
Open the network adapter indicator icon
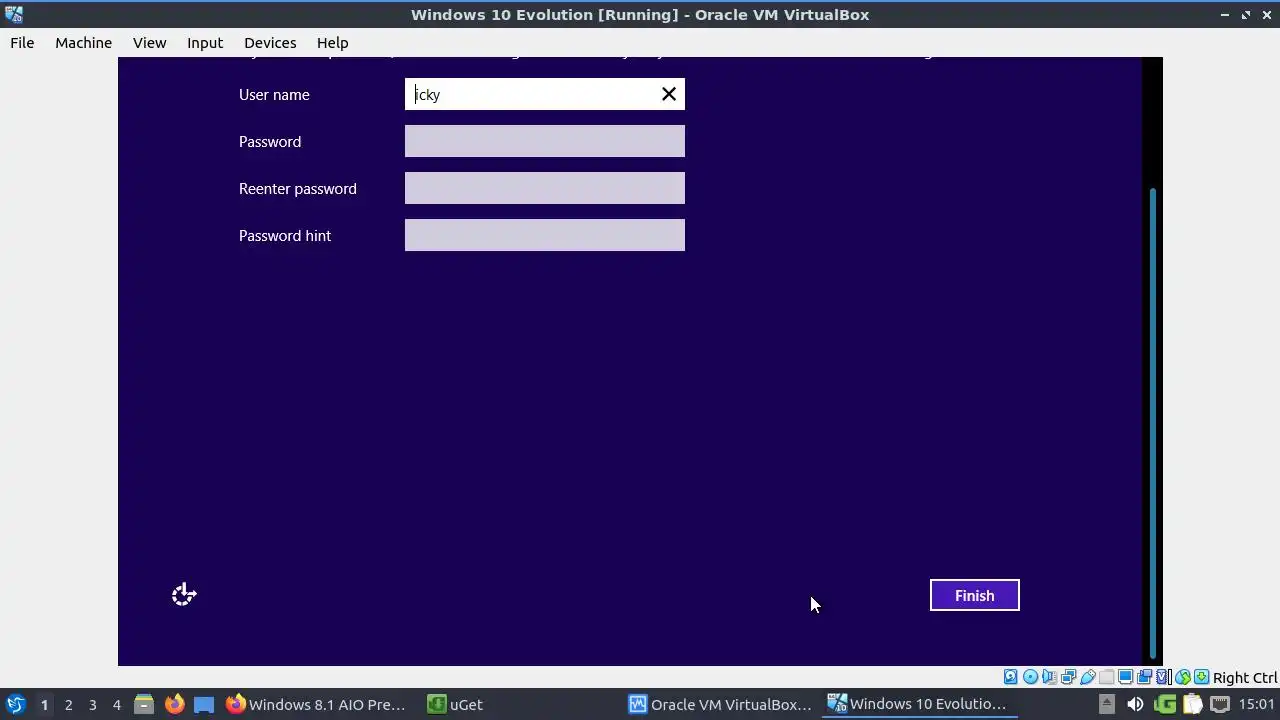tap(1068, 677)
